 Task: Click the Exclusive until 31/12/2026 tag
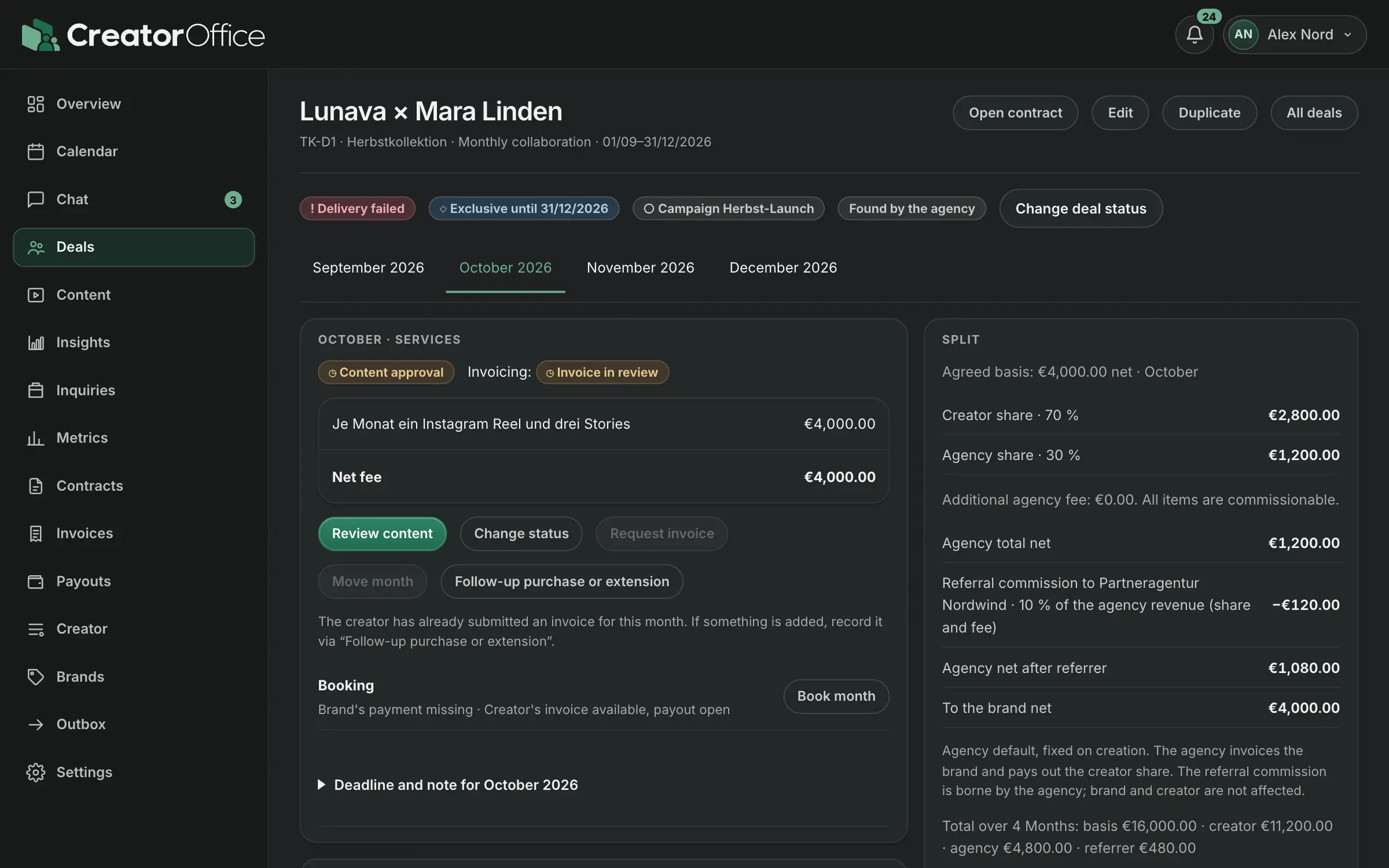pos(524,208)
